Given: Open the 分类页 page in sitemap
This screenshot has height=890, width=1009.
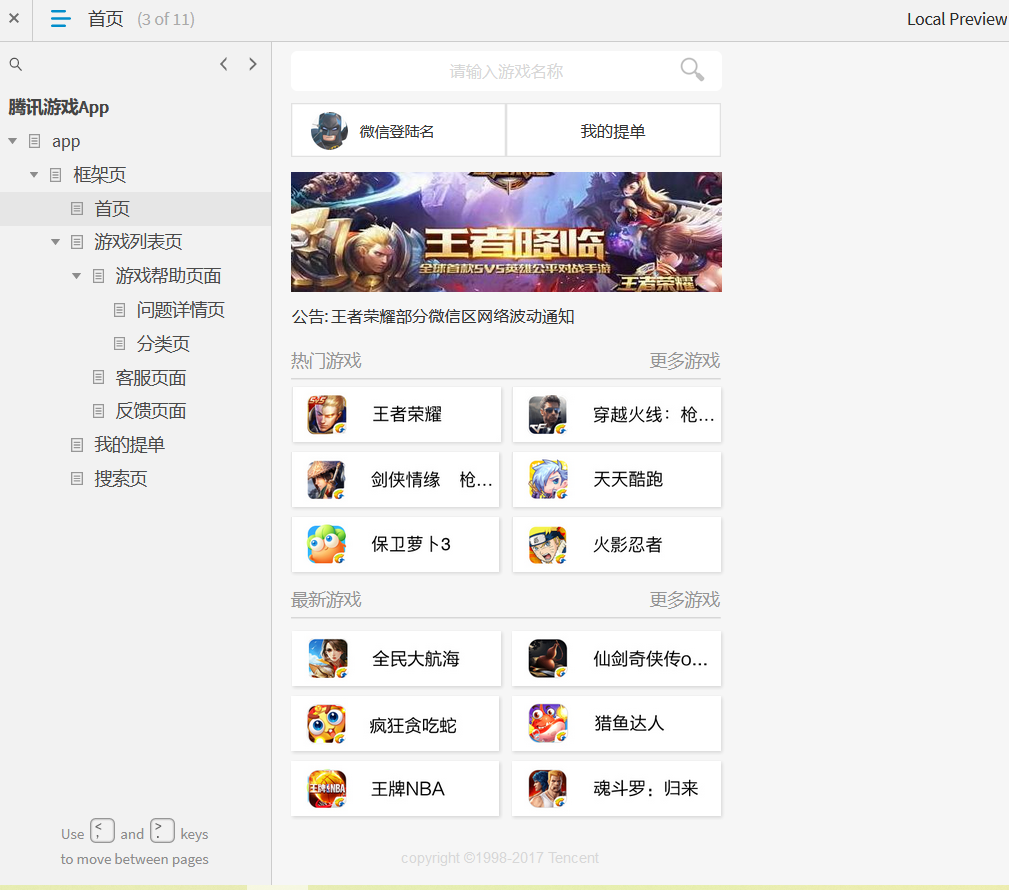Looking at the screenshot, I should pos(163,344).
